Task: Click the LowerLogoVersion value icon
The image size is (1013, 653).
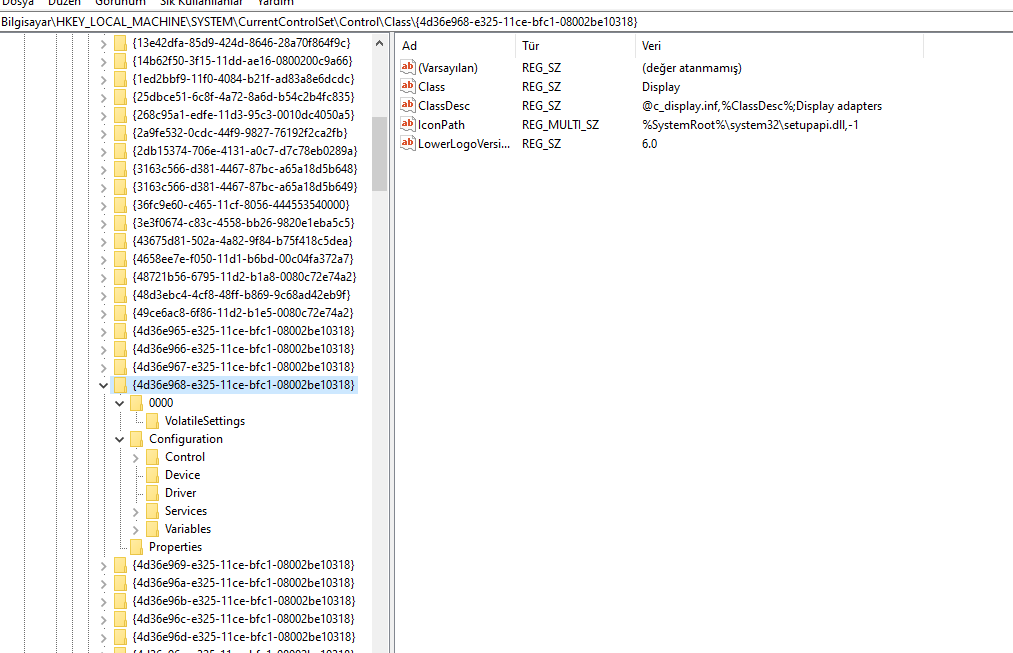Action: pyautogui.click(x=408, y=143)
